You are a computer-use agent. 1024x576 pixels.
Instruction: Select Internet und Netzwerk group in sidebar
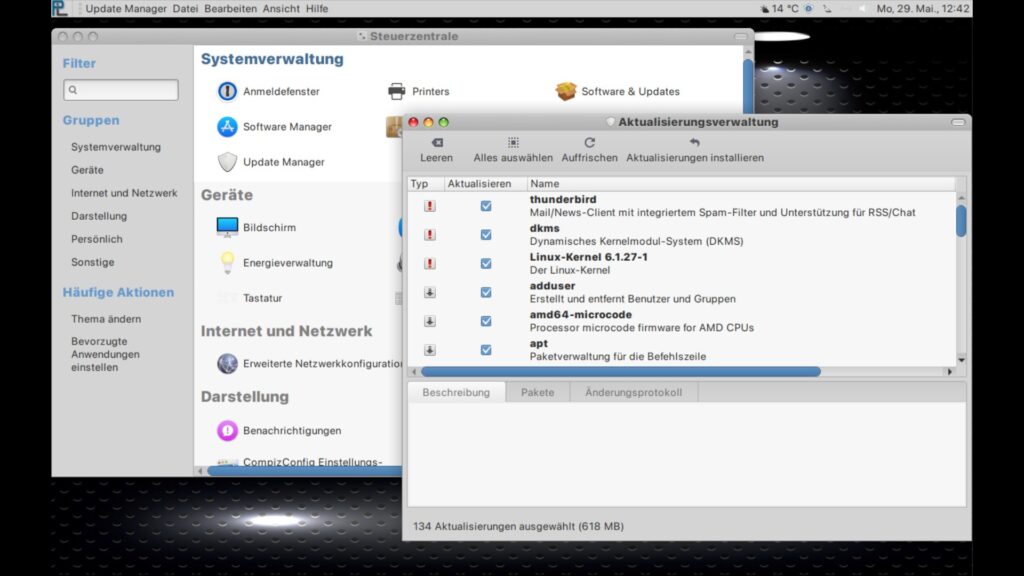coord(124,193)
